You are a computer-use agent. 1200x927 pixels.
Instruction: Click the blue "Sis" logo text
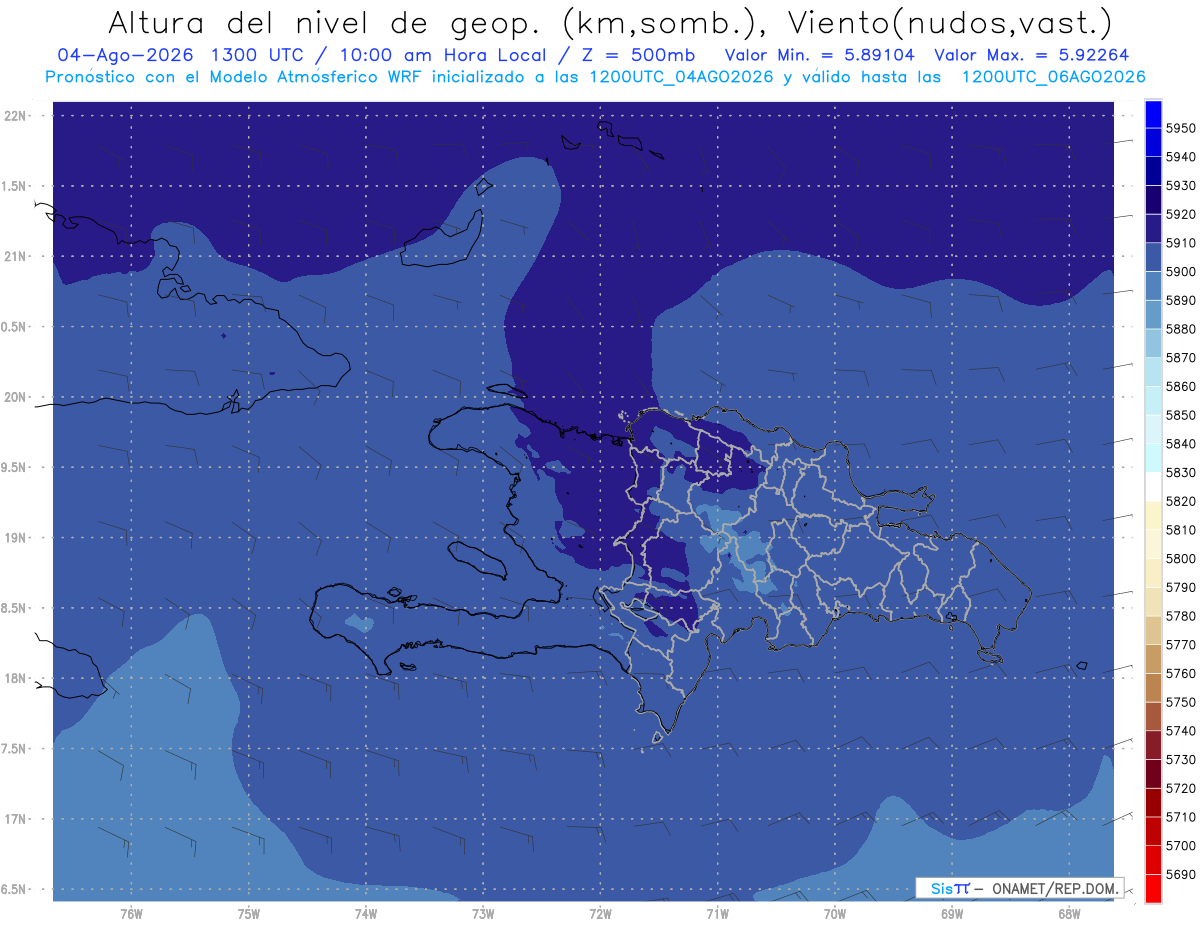[942, 888]
